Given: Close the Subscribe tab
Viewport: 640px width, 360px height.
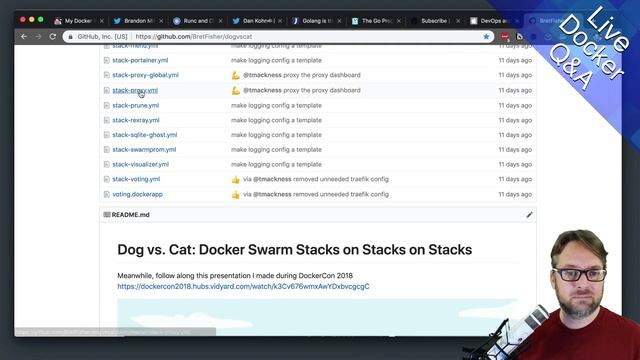Looking at the screenshot, I should tap(458, 21).
